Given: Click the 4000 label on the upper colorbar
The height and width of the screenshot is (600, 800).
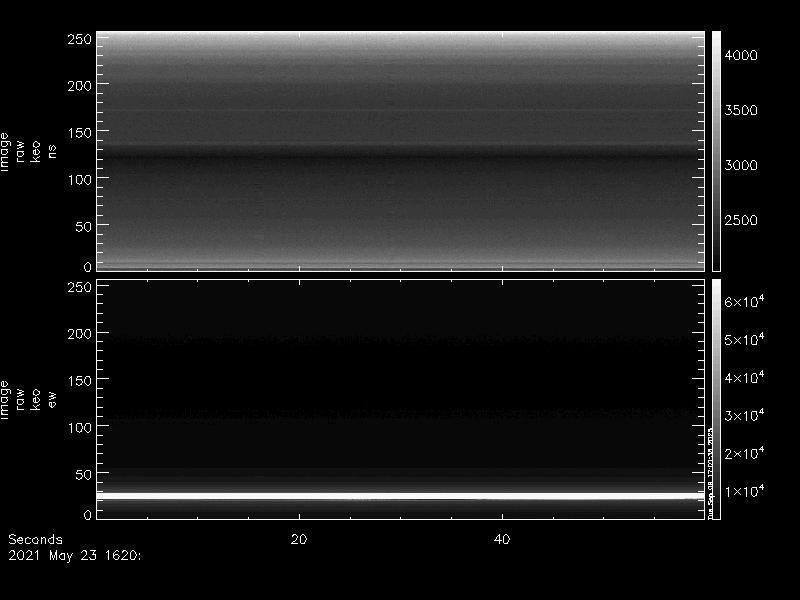Looking at the screenshot, I should pos(741,56).
